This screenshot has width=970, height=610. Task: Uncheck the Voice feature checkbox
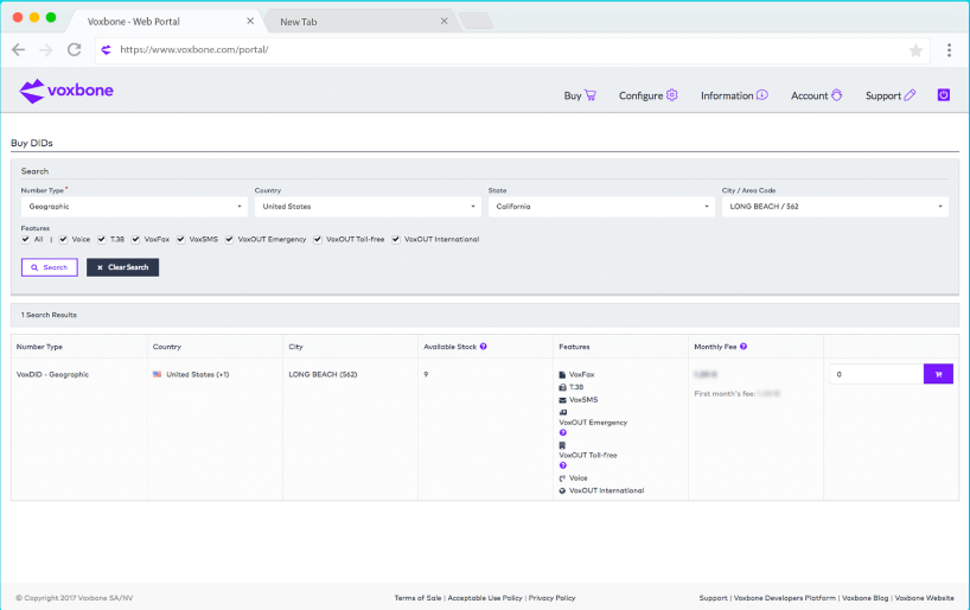(x=63, y=240)
